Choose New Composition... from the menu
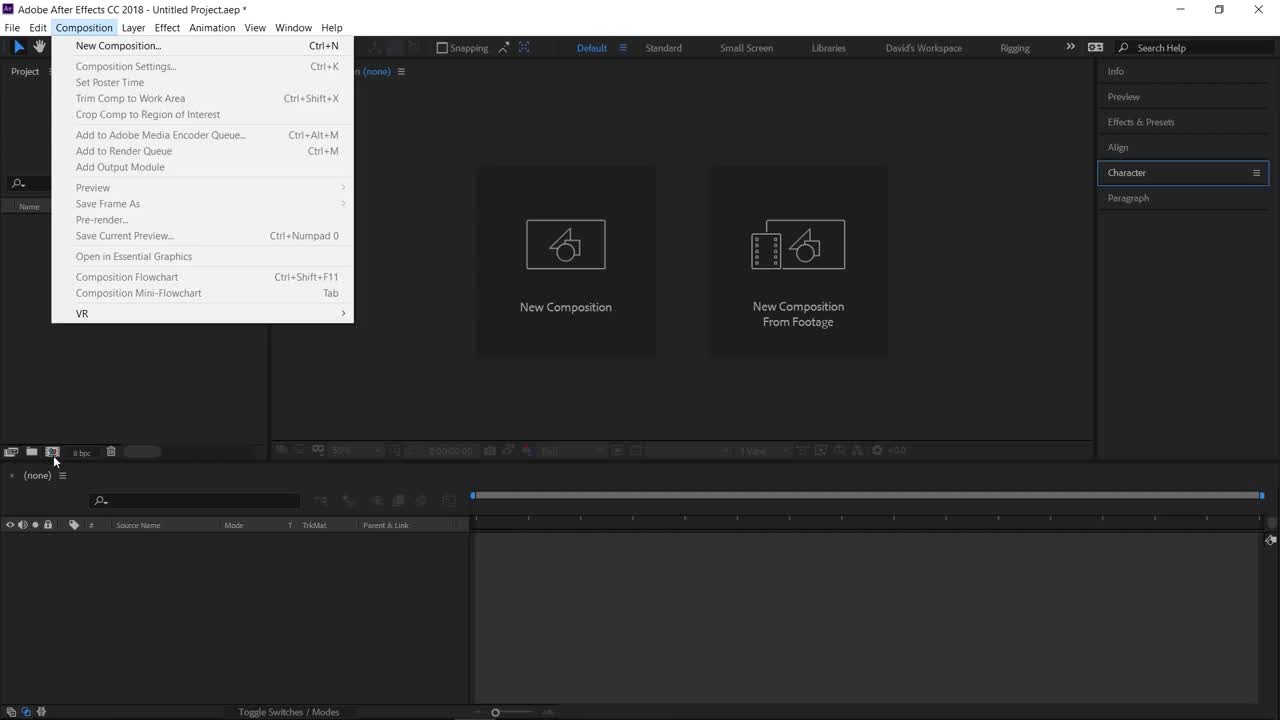The height and width of the screenshot is (720, 1280). 203,46
